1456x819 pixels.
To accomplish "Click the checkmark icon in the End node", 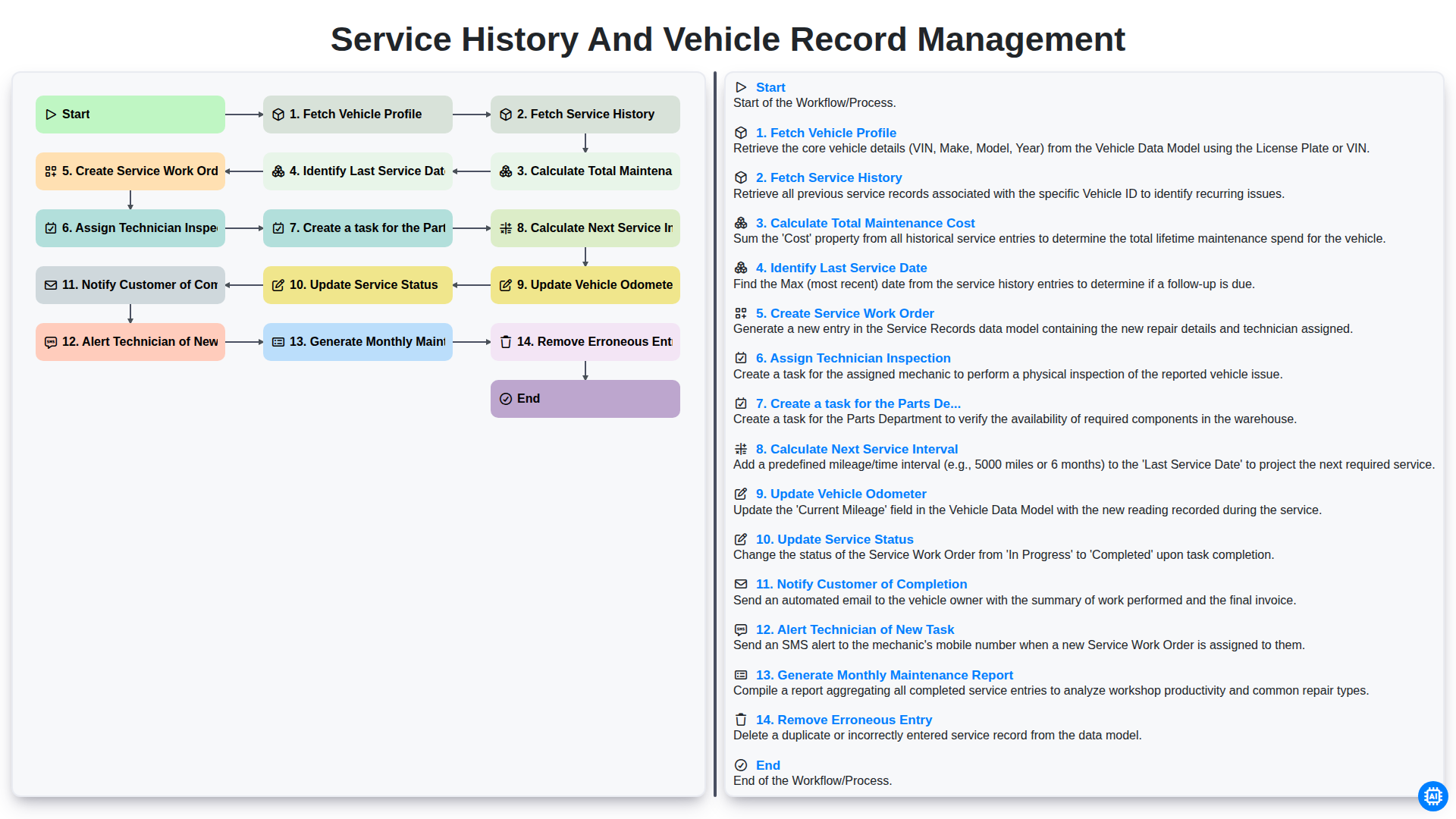I will coord(506,399).
